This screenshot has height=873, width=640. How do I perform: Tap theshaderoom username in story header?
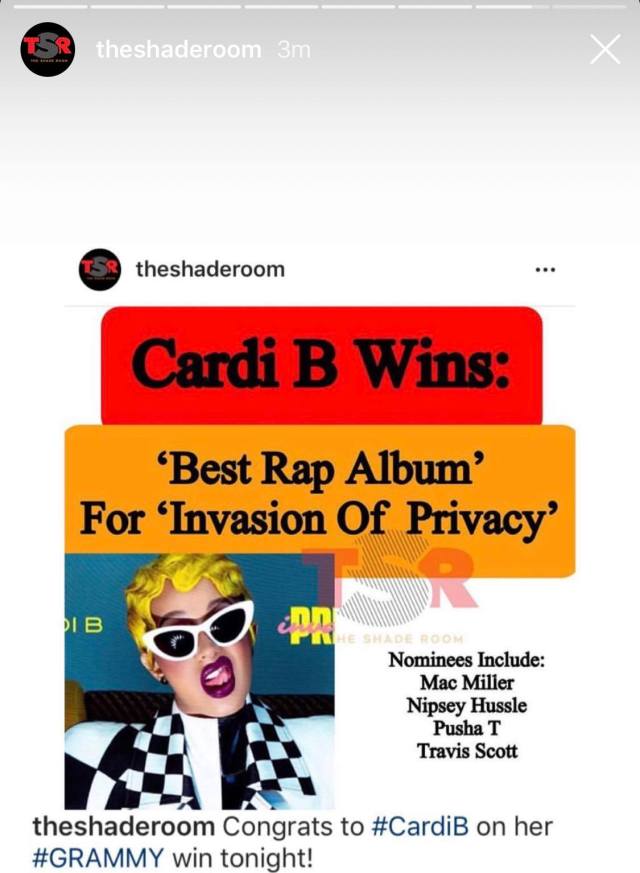[x=179, y=50]
